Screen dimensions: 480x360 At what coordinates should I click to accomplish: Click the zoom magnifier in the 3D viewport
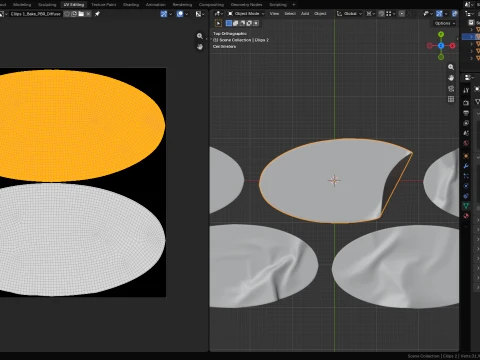(x=451, y=67)
